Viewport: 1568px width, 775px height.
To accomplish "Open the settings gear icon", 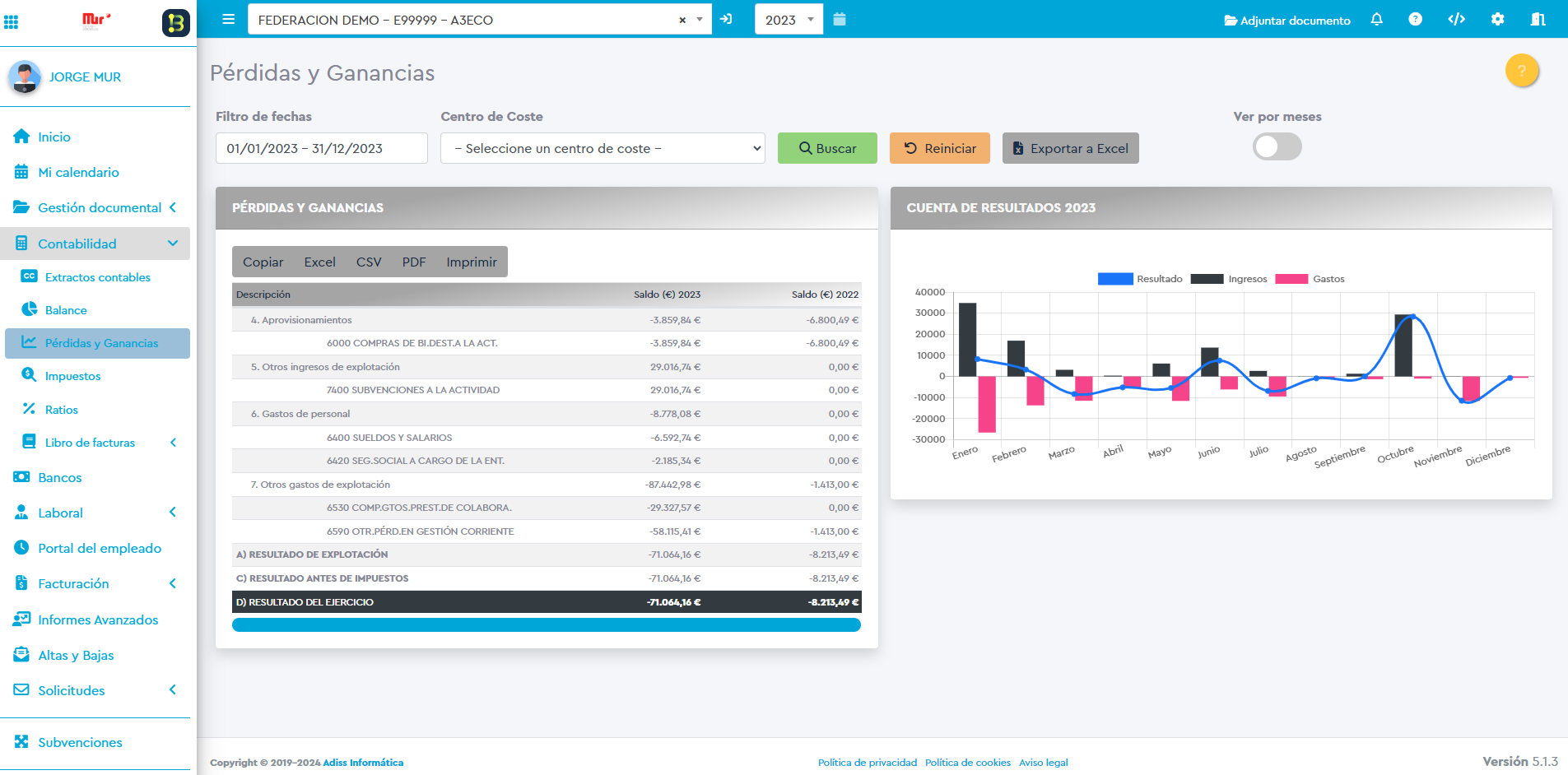I will point(1497,20).
